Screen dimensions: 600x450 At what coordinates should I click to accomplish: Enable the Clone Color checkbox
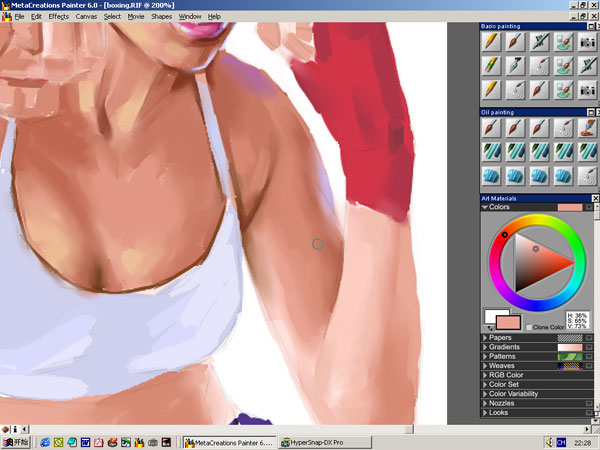tap(530, 327)
